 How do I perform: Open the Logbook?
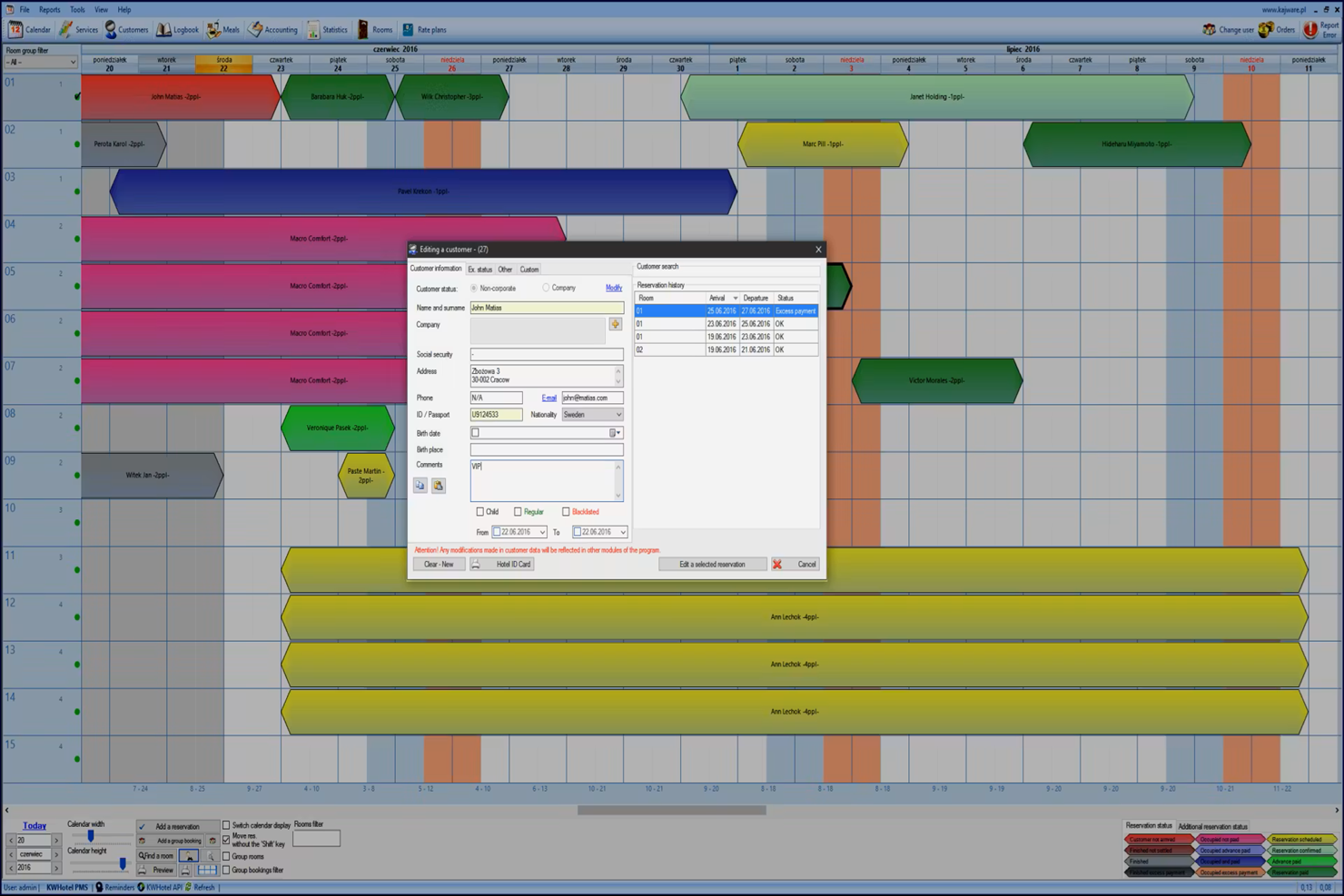tap(178, 30)
